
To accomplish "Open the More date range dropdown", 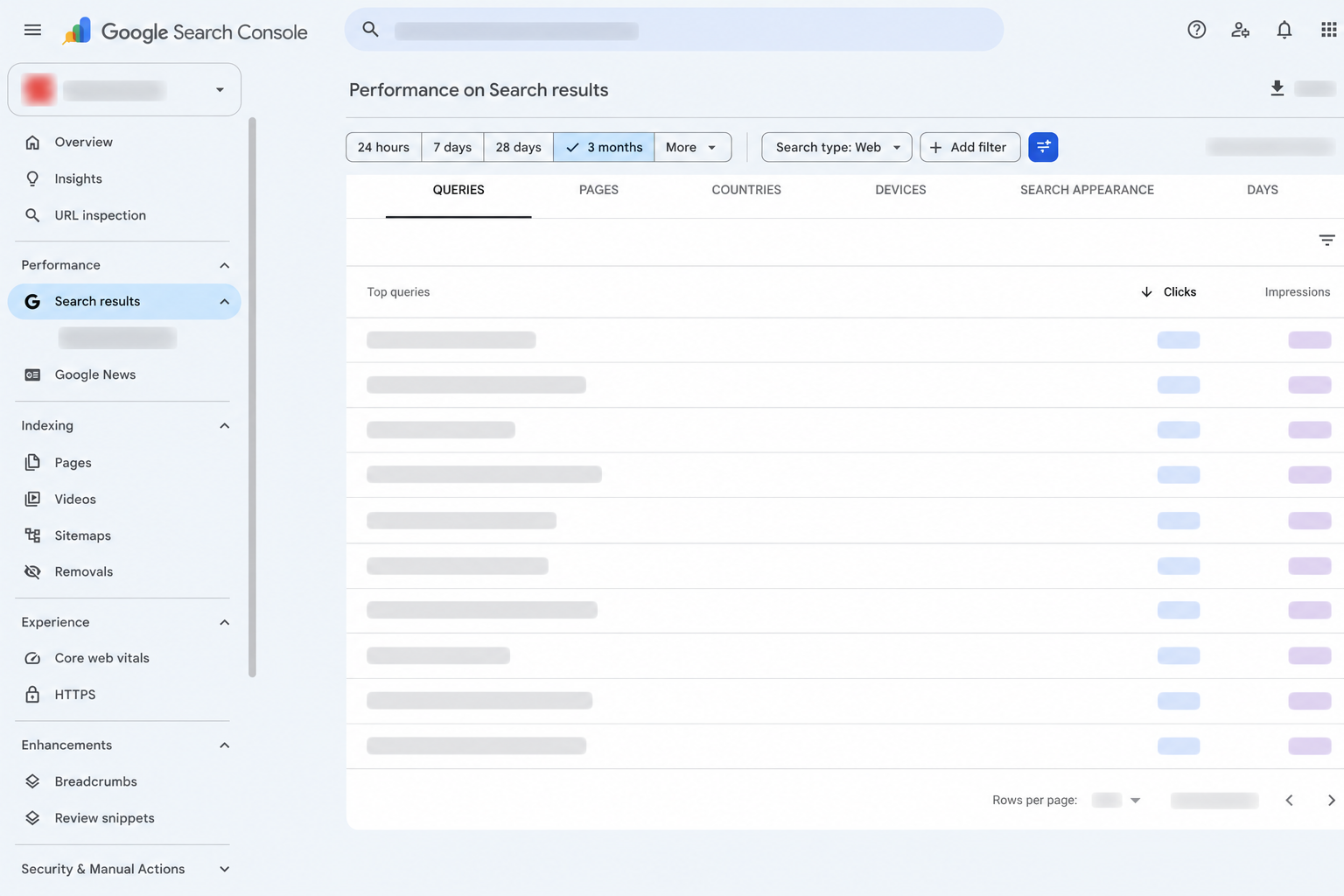I will coord(692,147).
